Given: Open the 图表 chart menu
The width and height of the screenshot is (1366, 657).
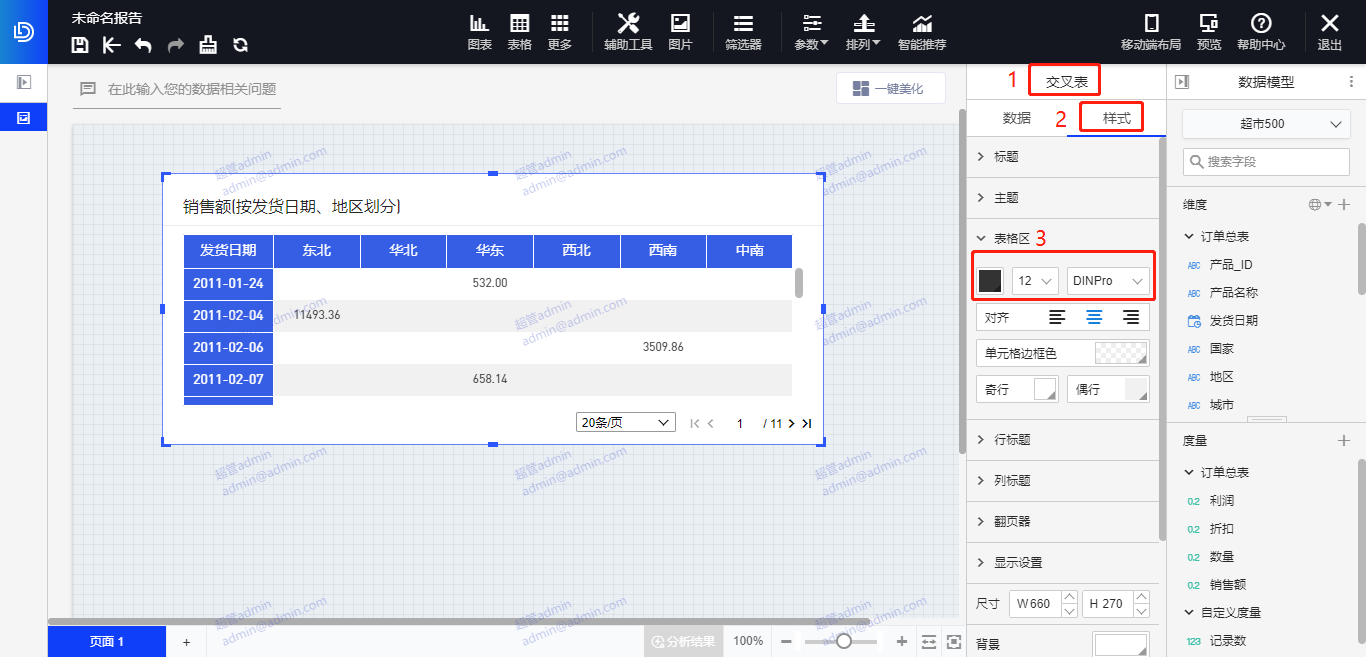Looking at the screenshot, I should point(480,32).
